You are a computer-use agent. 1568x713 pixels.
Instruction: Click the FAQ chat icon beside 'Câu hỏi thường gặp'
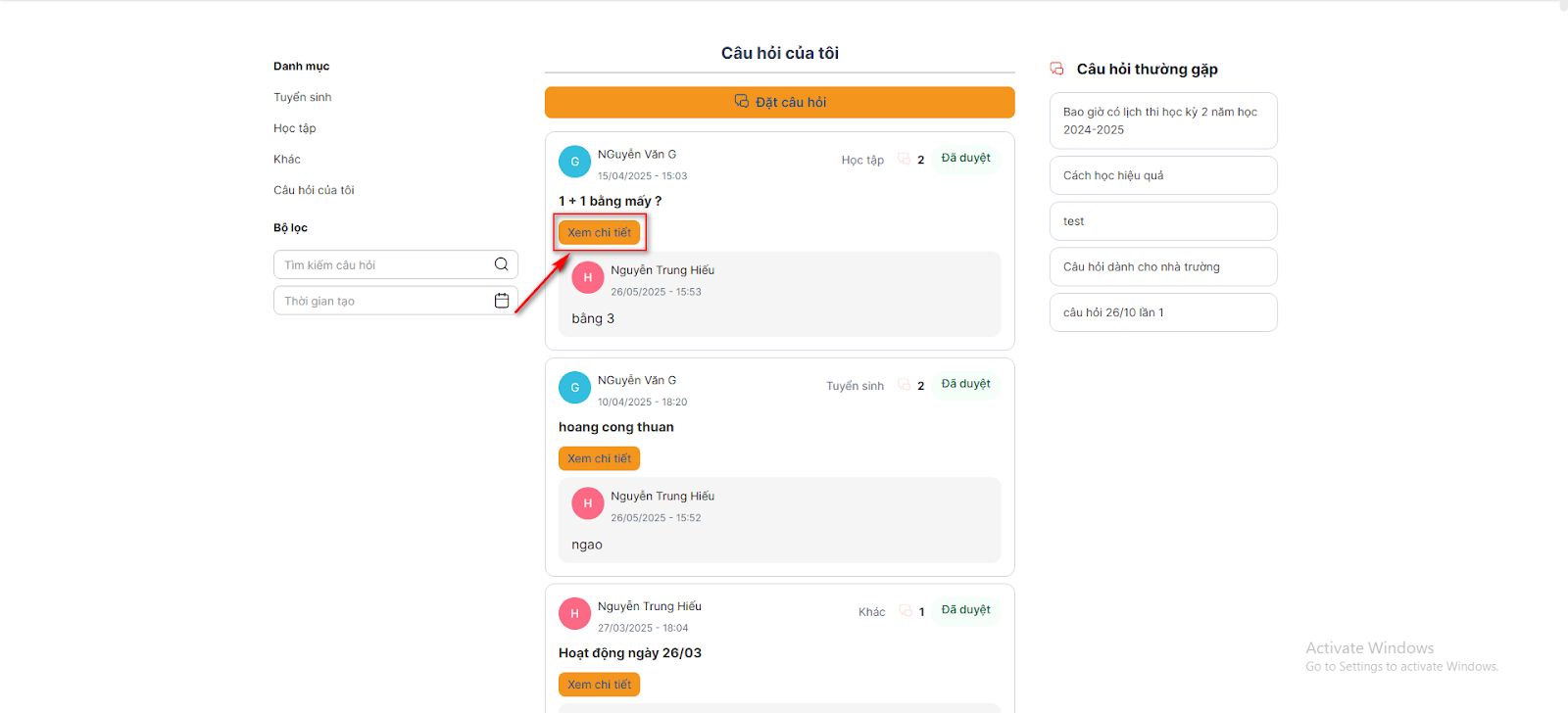[1056, 69]
